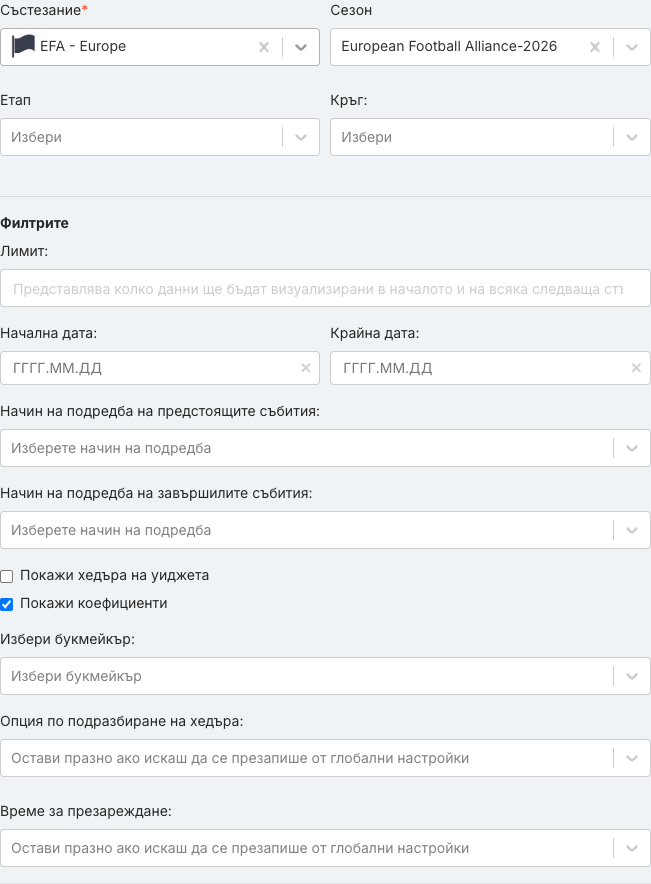This screenshot has height=884, width=651.
Task: Click the EFA flag icon
Action: pos(23,46)
